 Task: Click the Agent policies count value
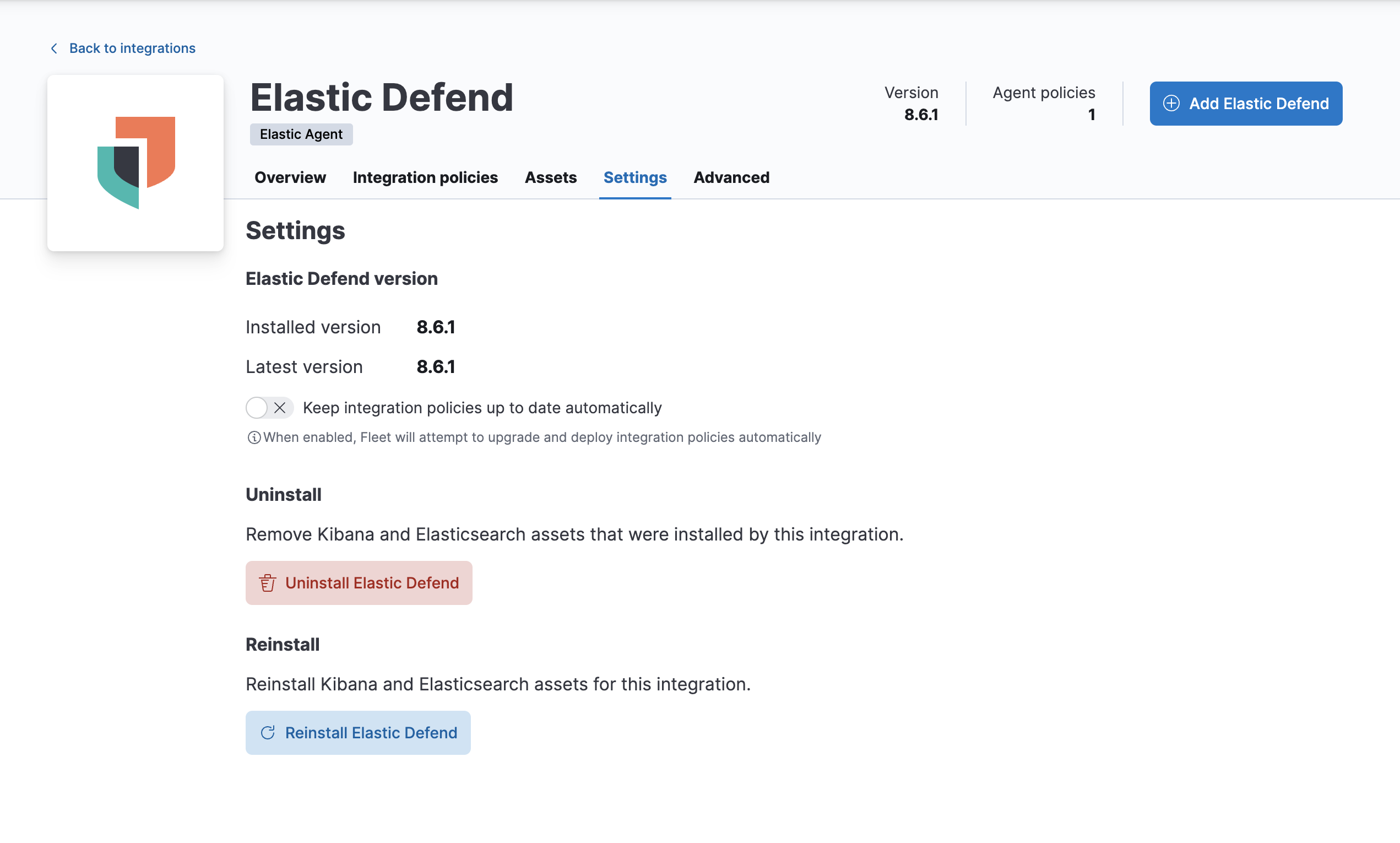(1091, 115)
